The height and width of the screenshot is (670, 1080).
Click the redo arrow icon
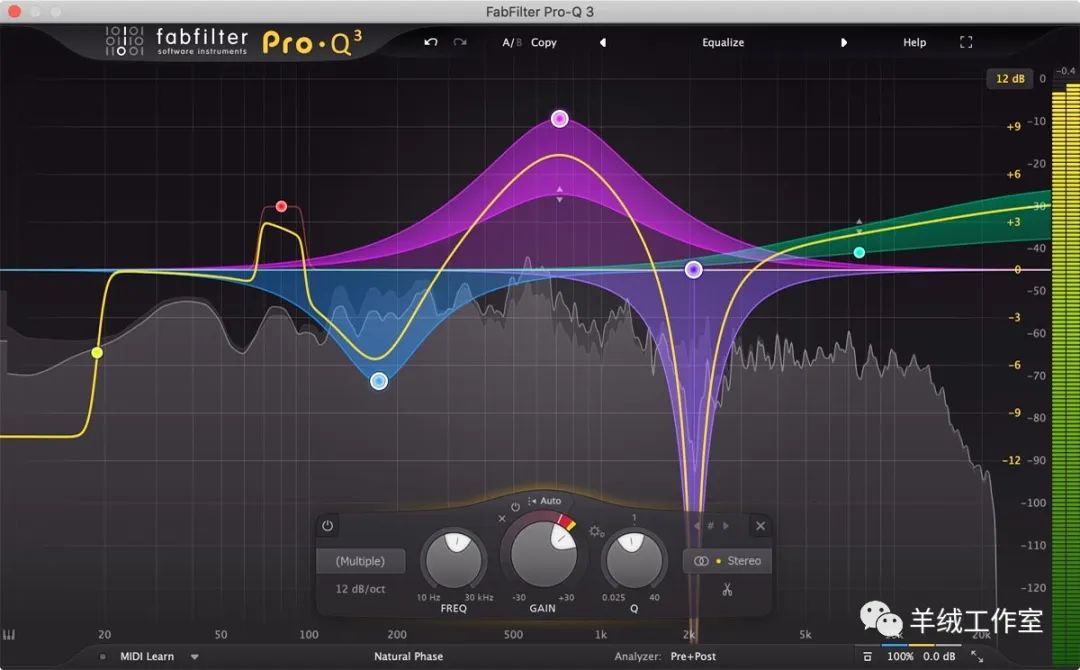click(x=460, y=43)
